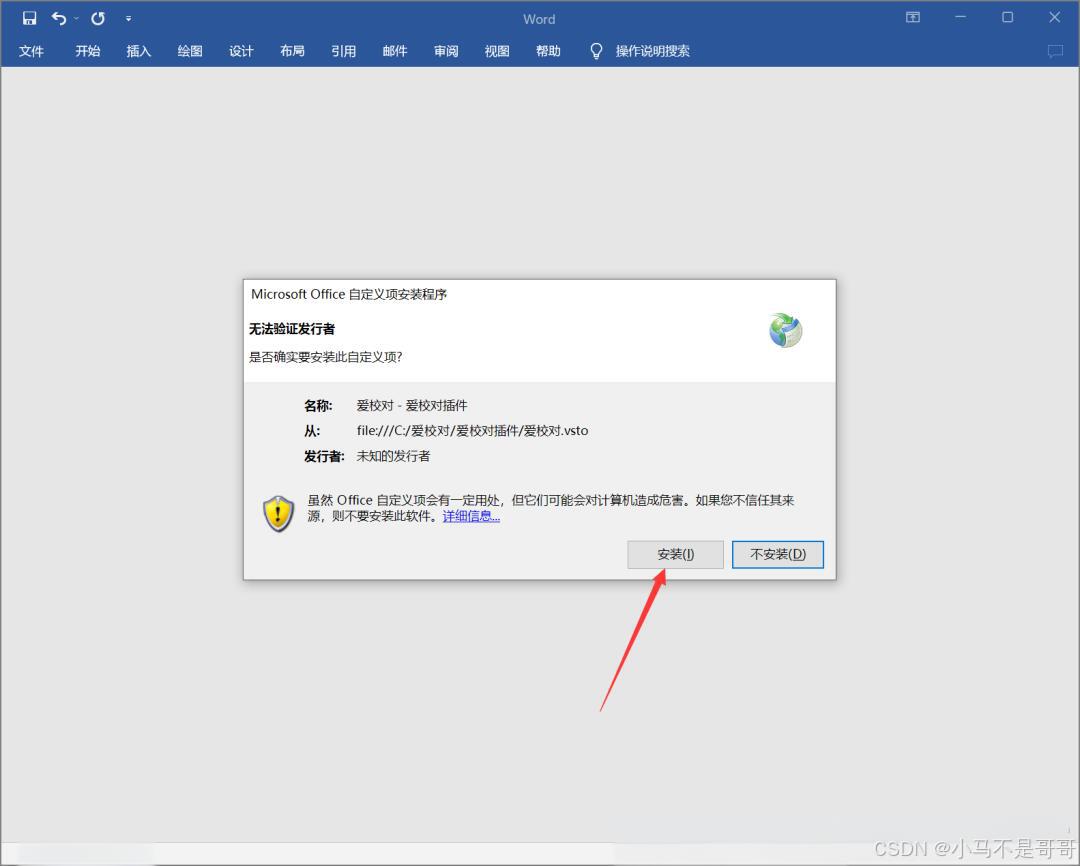Click the name 爱校对 - 爱校对插件
The height and width of the screenshot is (866, 1080).
[x=412, y=405]
